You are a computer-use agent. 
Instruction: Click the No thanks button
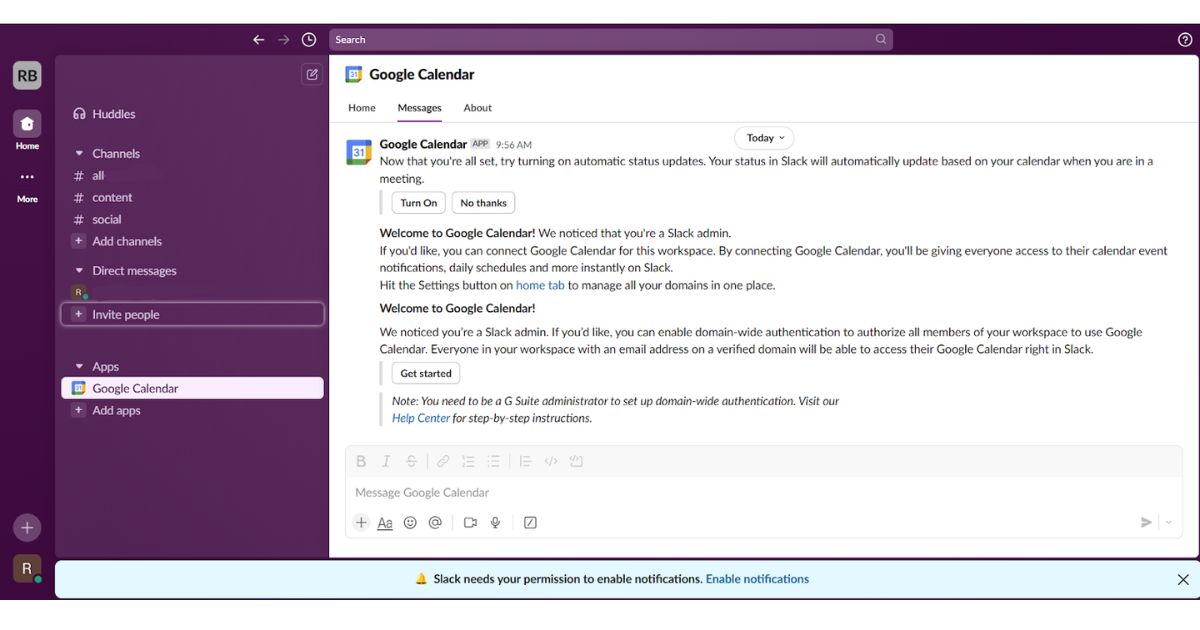(x=483, y=203)
